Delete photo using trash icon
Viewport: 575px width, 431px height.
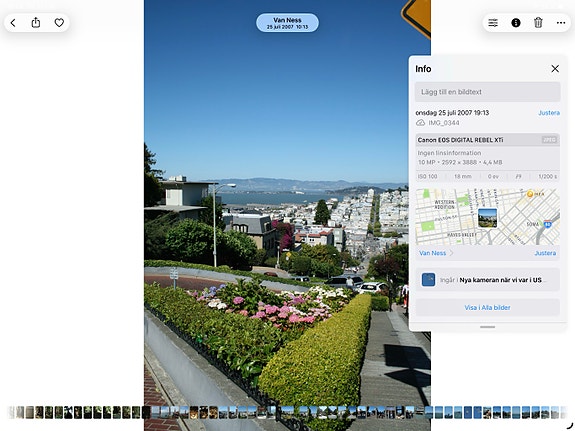pos(538,23)
